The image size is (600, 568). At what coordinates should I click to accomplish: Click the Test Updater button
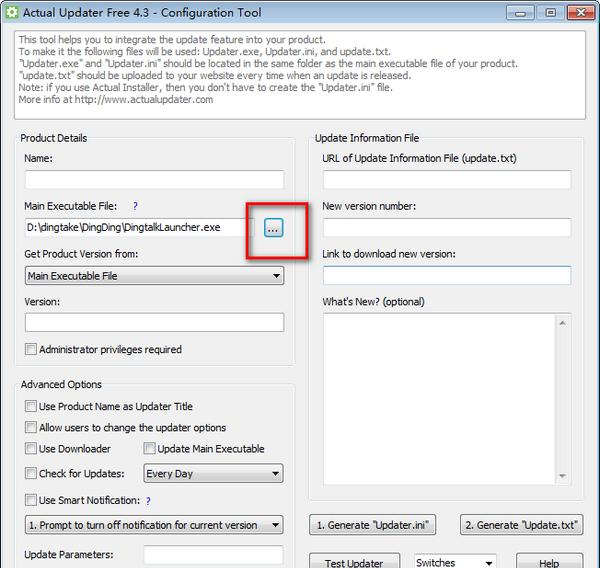(x=354, y=562)
